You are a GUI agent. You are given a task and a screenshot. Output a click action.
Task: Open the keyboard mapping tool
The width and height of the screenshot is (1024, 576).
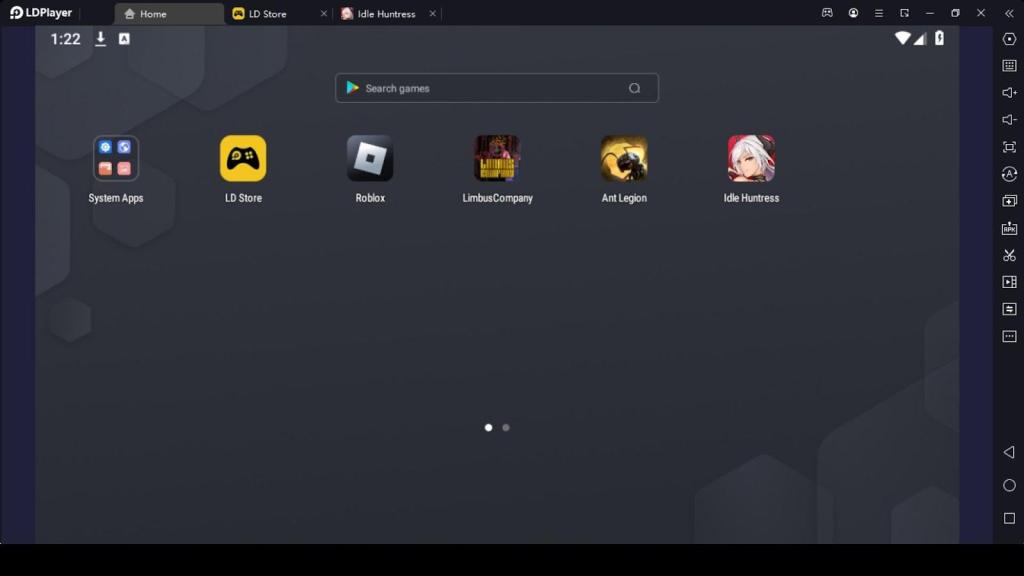[1009, 66]
